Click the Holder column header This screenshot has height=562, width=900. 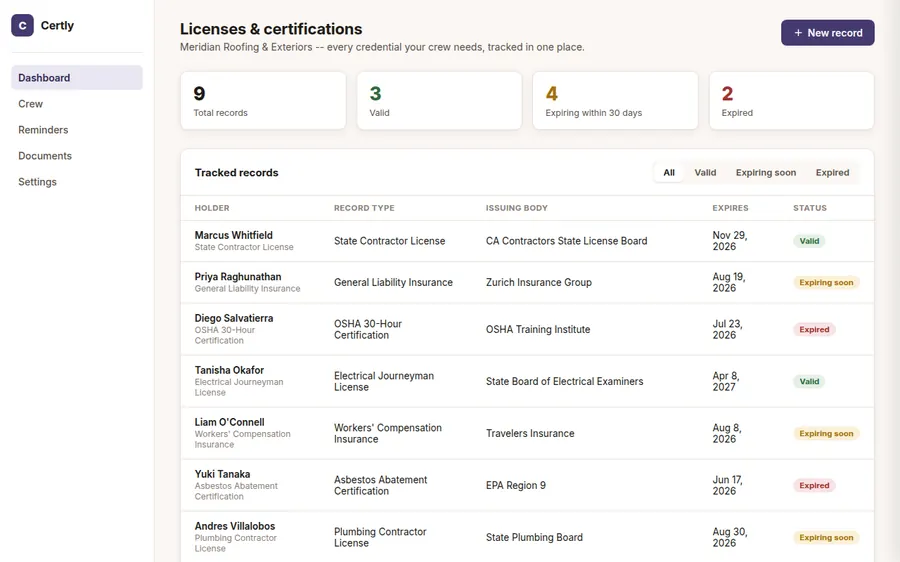click(x=212, y=208)
